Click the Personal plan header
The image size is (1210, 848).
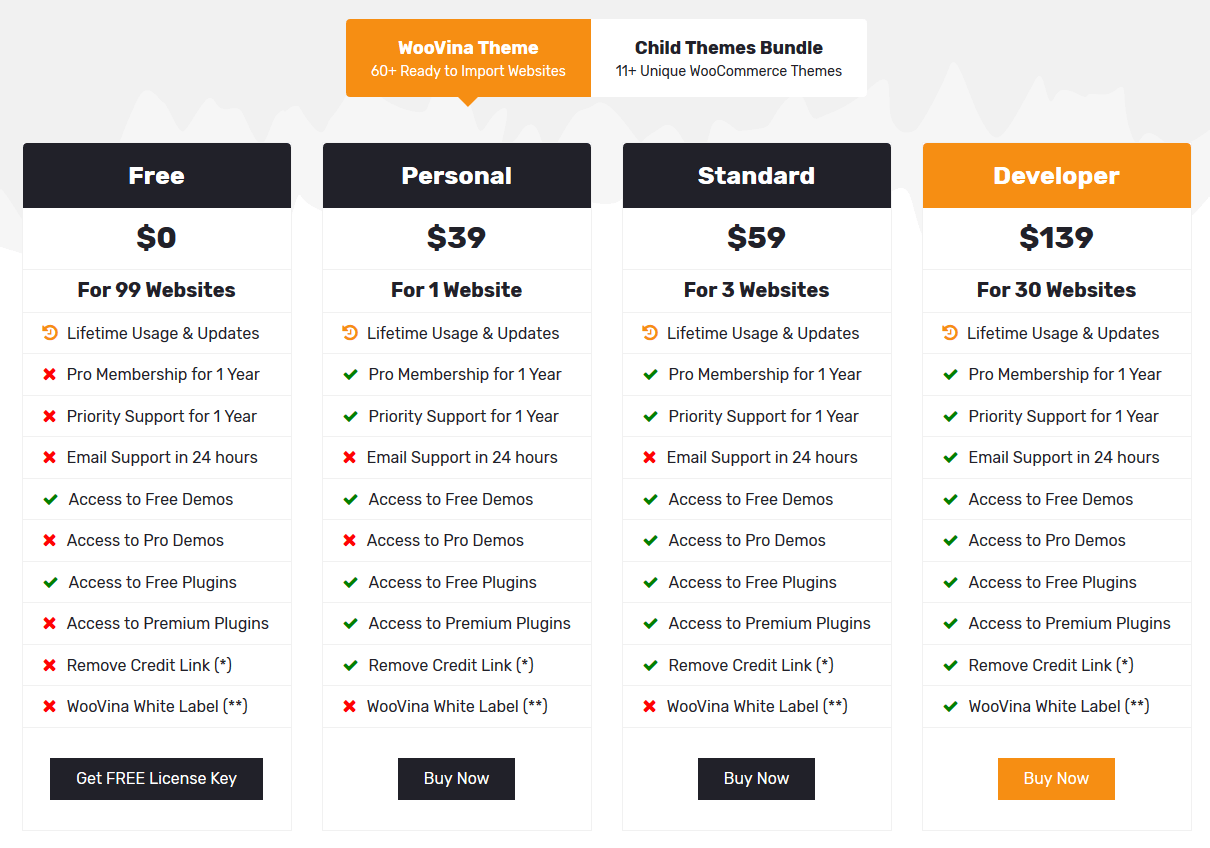[x=457, y=176]
